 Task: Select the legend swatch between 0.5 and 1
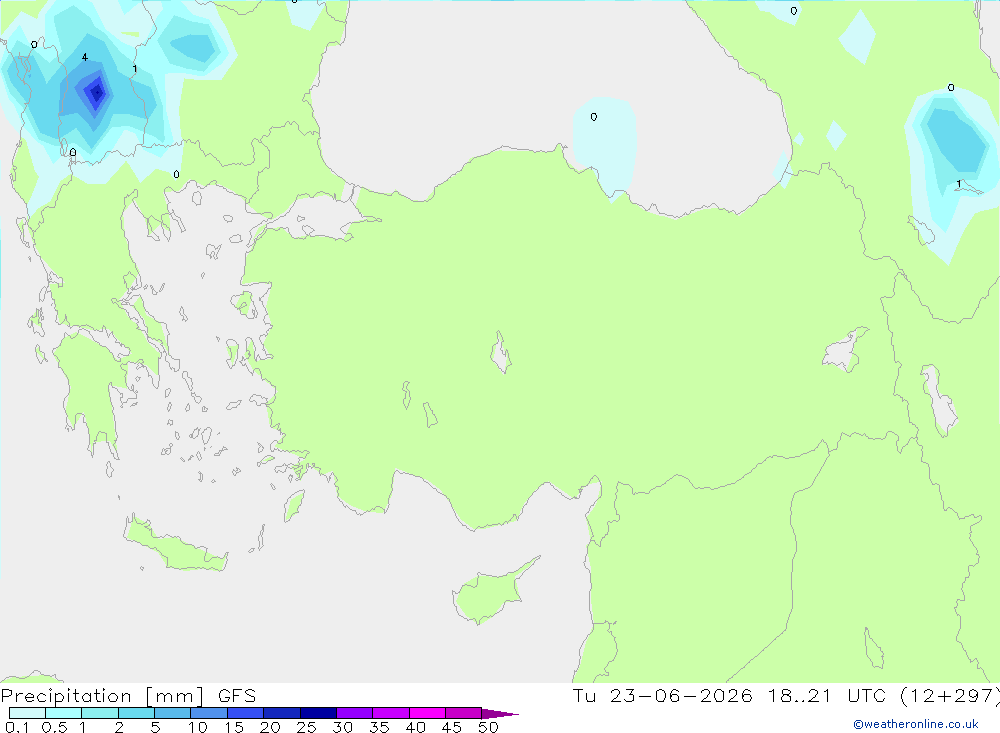pyautogui.click(x=64, y=713)
